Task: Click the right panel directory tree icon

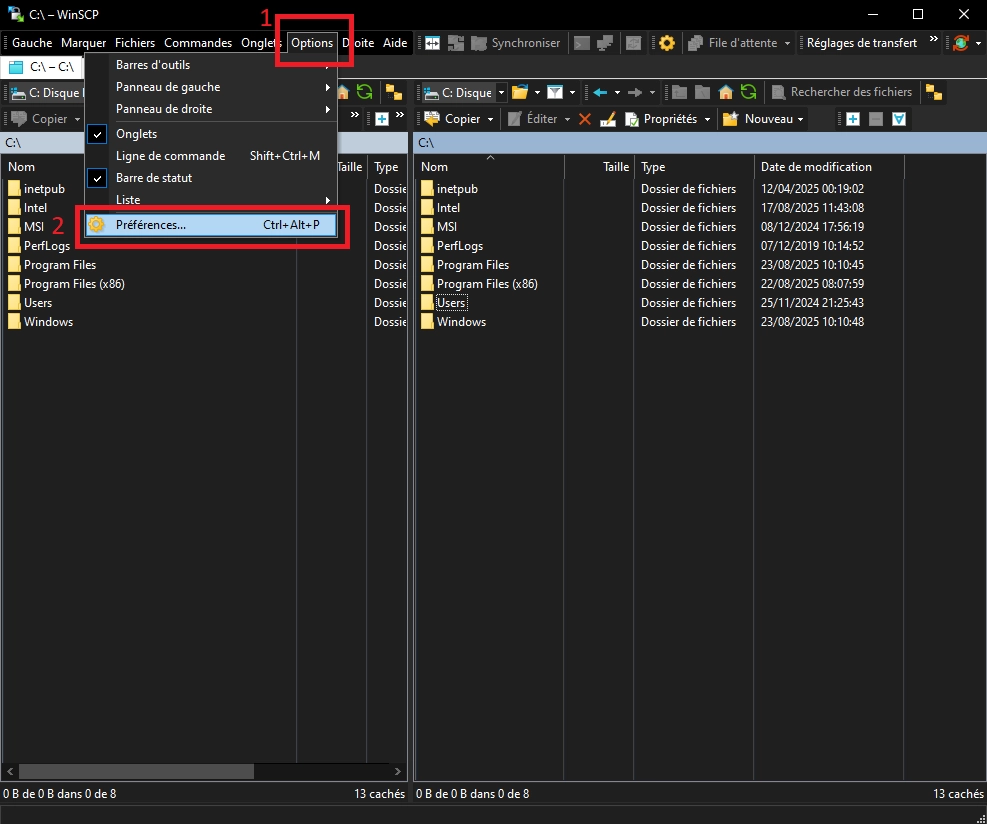Action: tap(934, 93)
